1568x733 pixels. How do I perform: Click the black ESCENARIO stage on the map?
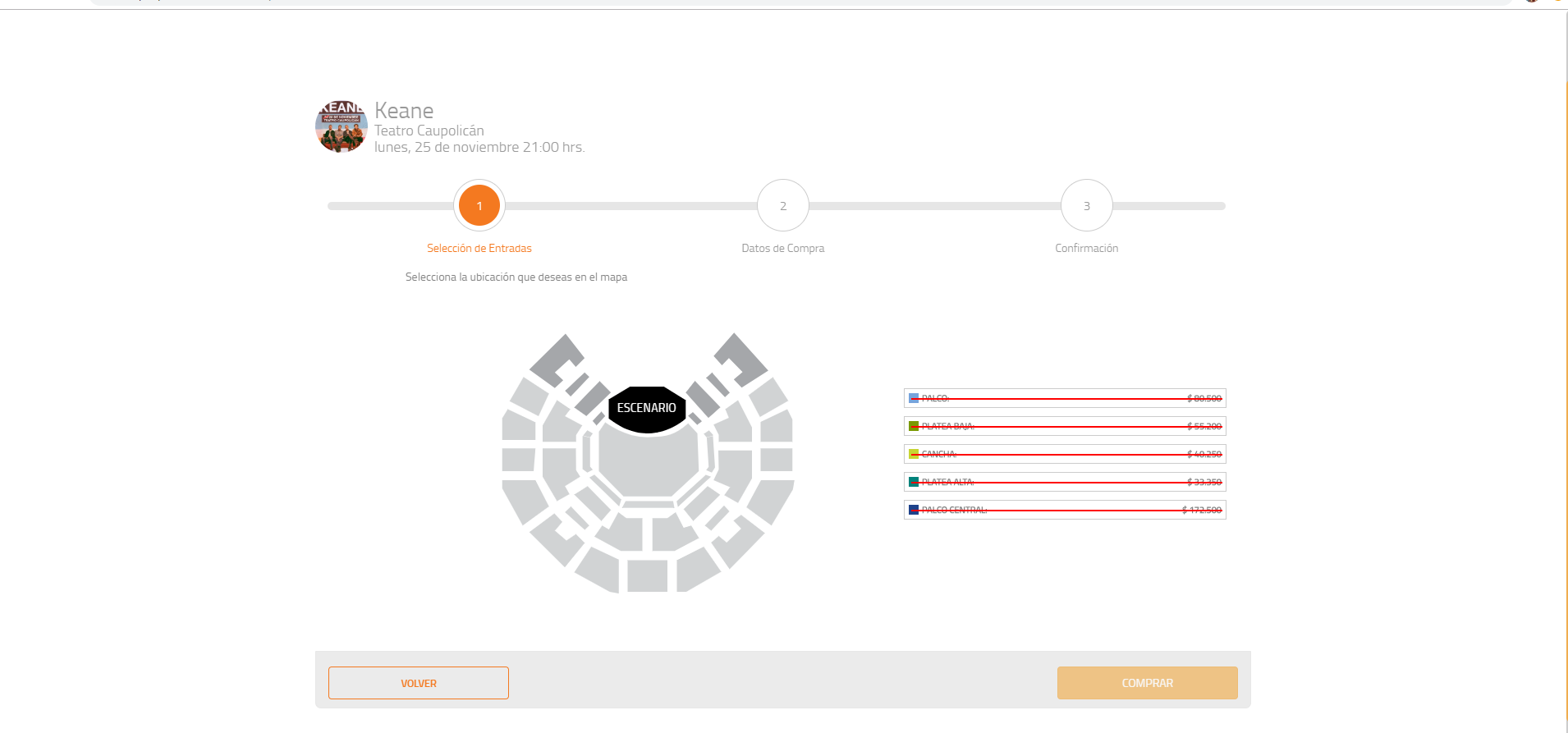(646, 408)
